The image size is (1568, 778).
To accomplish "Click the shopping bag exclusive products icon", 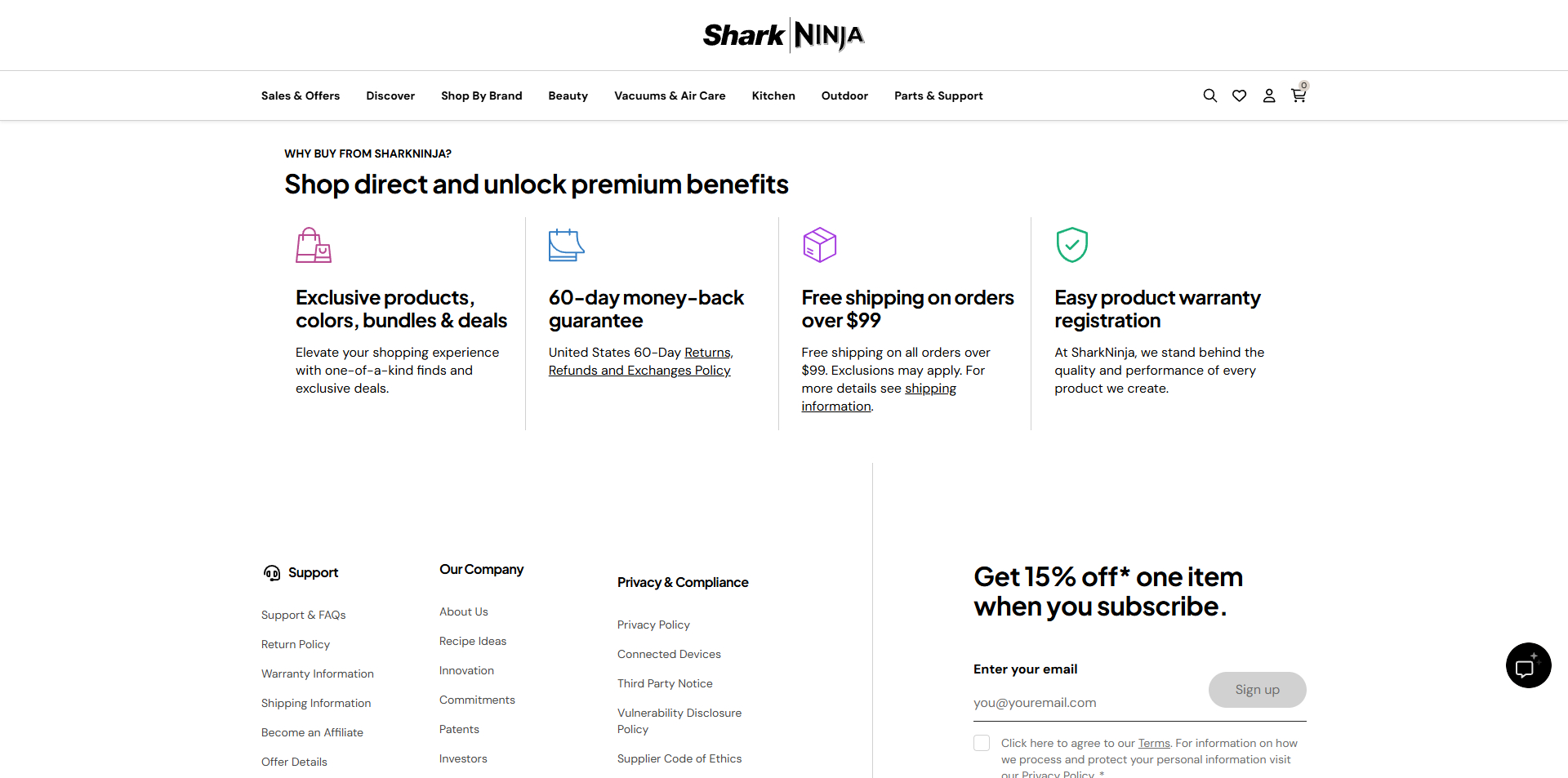I will point(314,245).
